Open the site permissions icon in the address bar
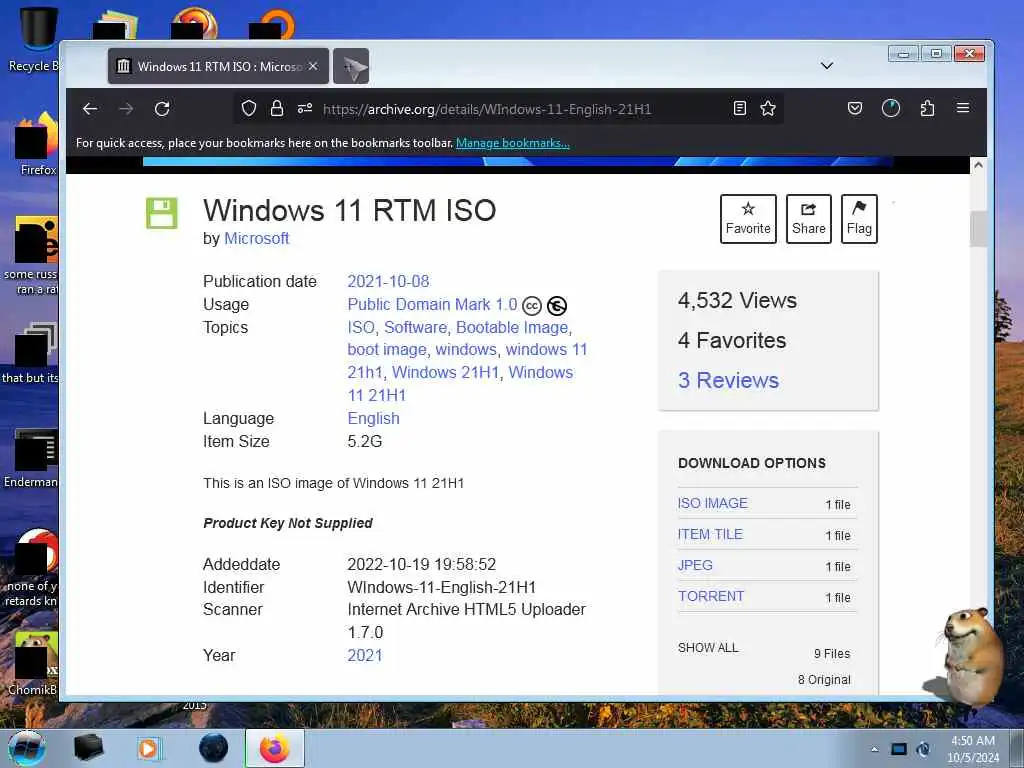1024x768 pixels. click(x=305, y=108)
